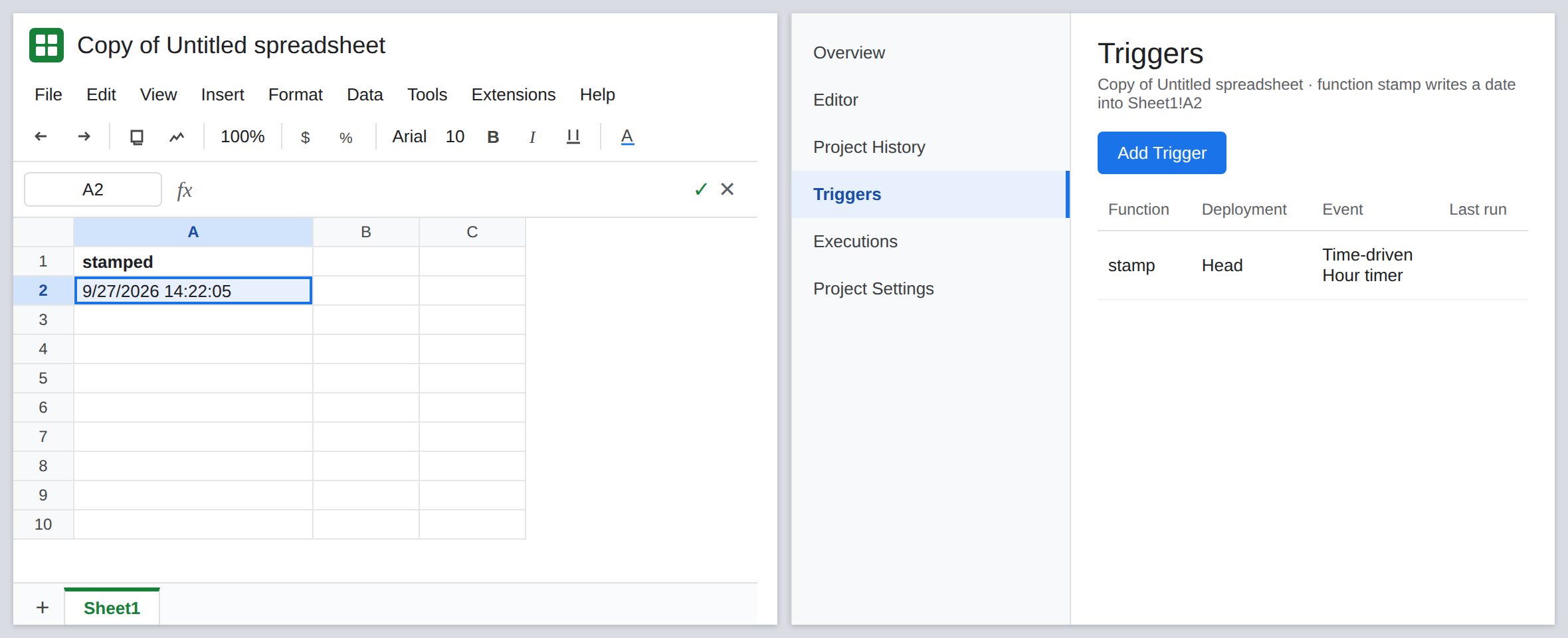The image size is (1568, 638).
Task: Open Project Settings in sidebar
Action: 930,288
